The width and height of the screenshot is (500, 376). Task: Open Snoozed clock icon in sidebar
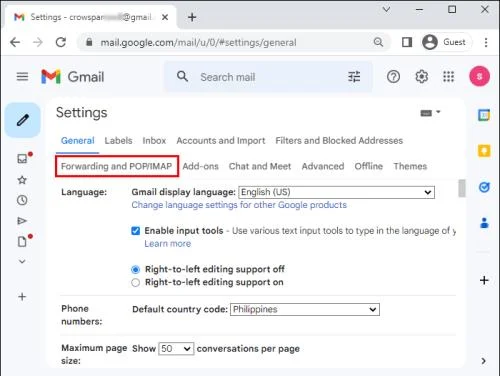(x=22, y=200)
